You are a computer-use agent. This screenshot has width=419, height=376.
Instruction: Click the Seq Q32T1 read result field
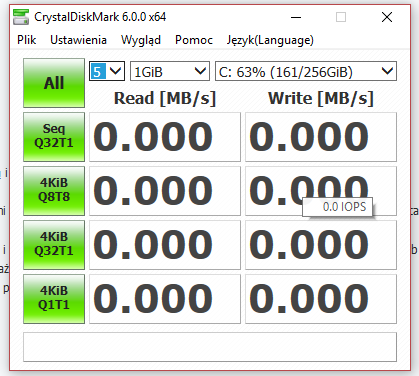point(165,137)
